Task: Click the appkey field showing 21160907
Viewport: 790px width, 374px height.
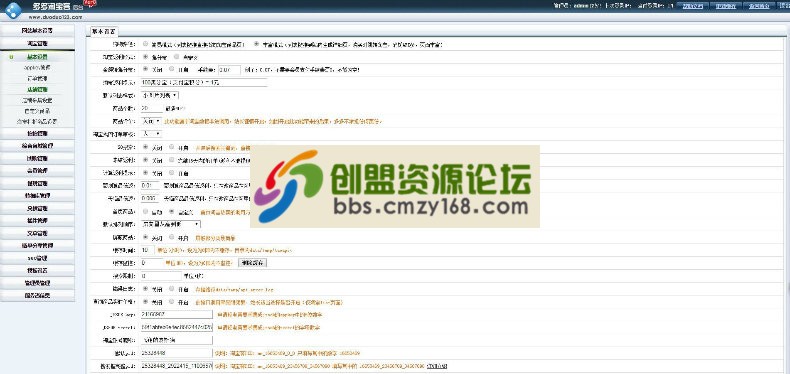Action: pos(177,314)
